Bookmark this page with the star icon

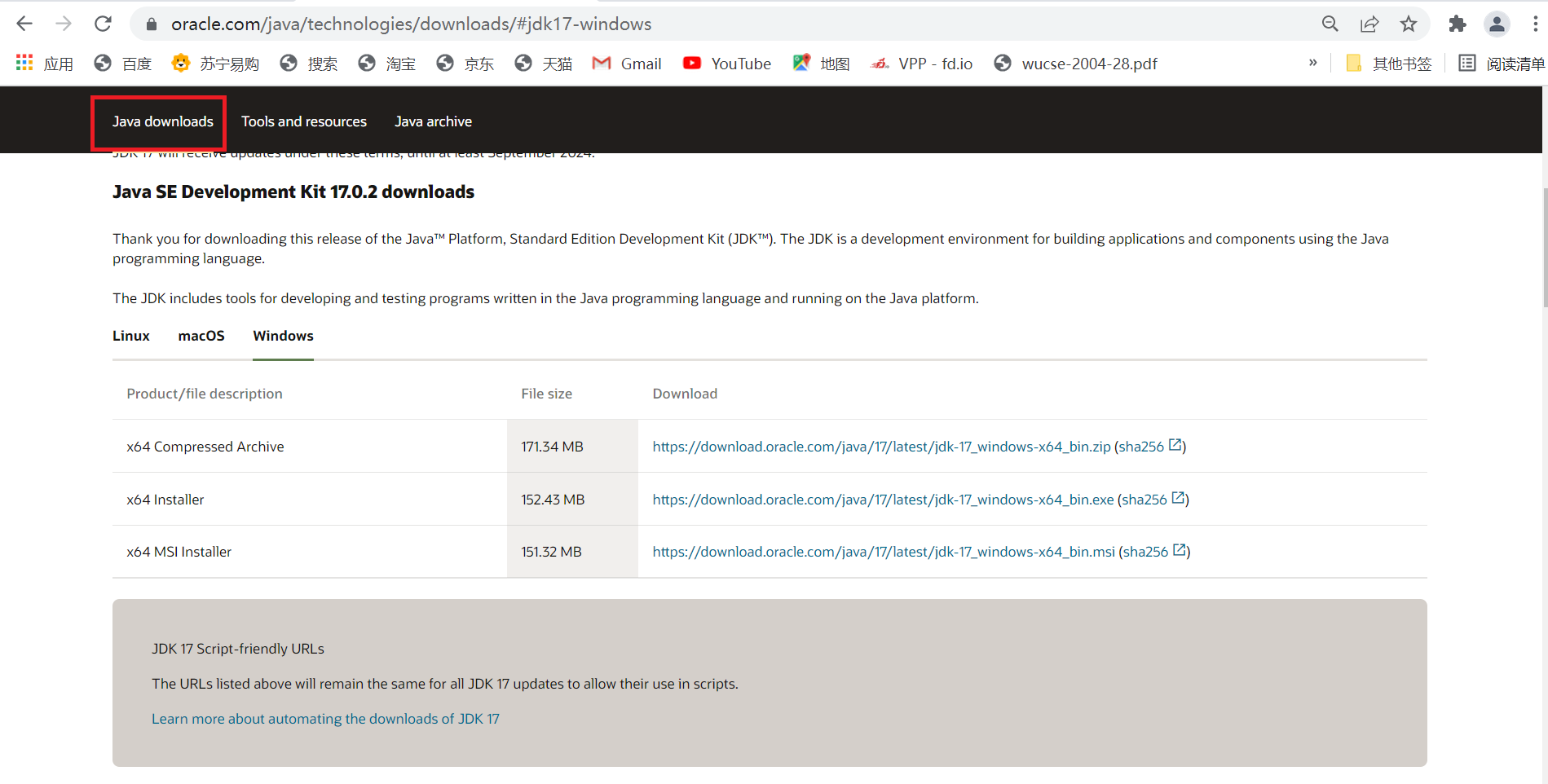click(x=1409, y=24)
